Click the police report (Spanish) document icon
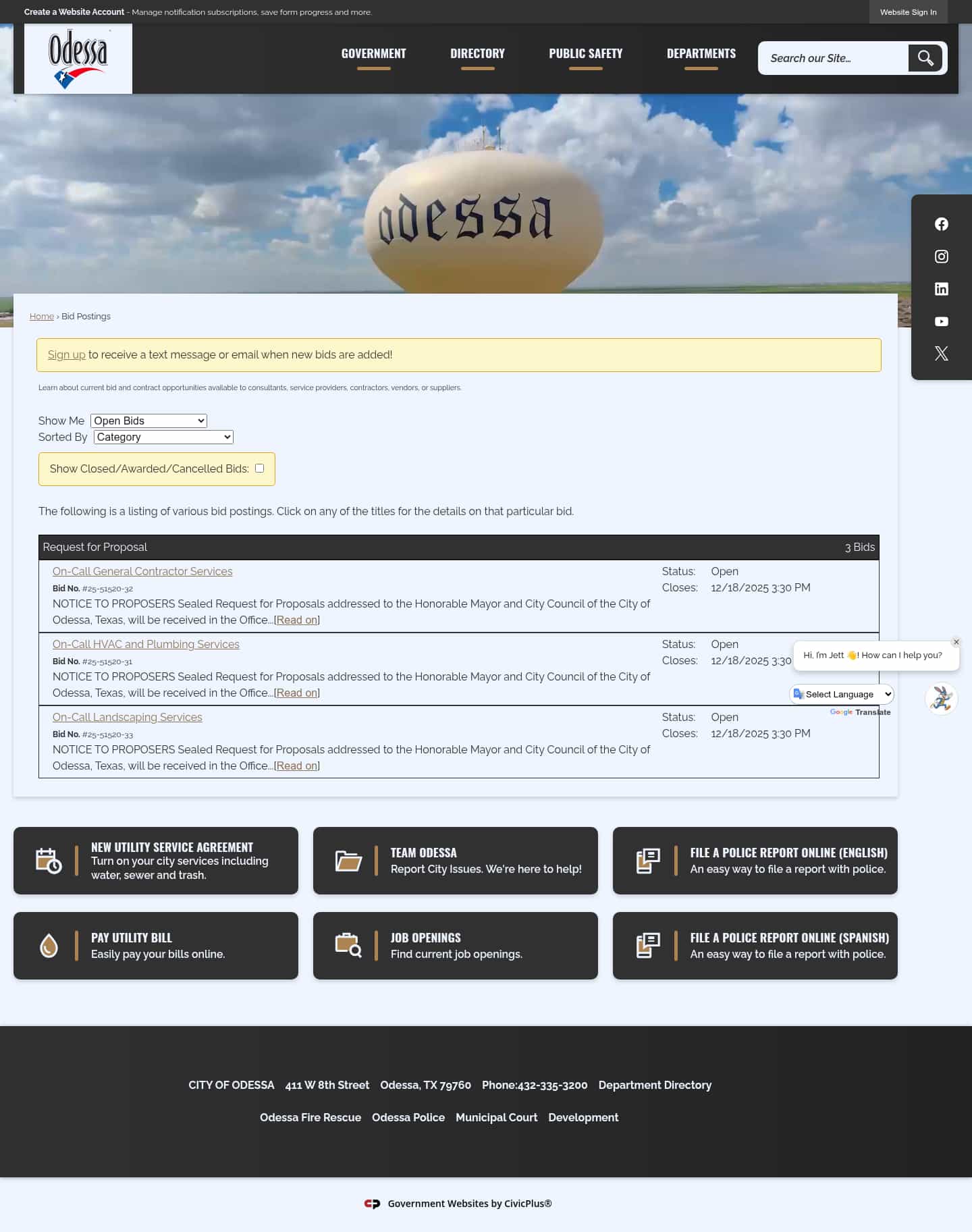 [648, 946]
